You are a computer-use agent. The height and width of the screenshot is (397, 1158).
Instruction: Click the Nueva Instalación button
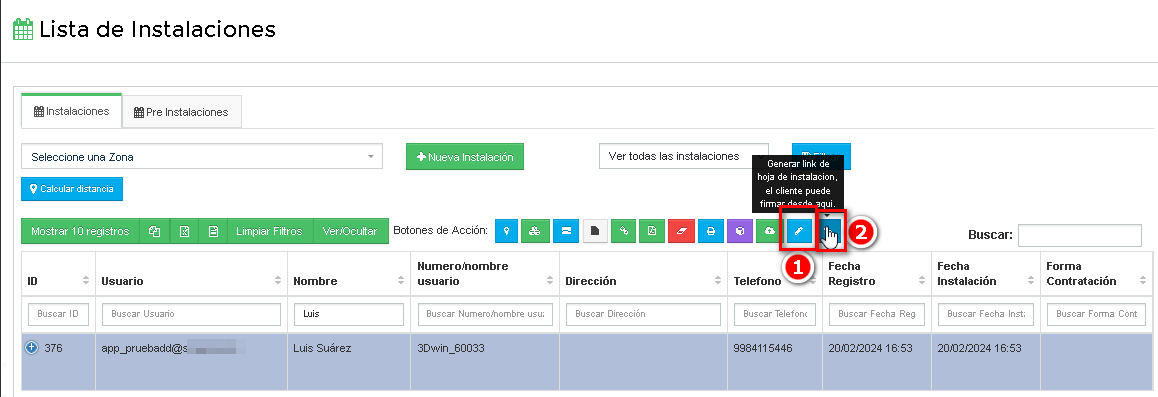(465, 157)
